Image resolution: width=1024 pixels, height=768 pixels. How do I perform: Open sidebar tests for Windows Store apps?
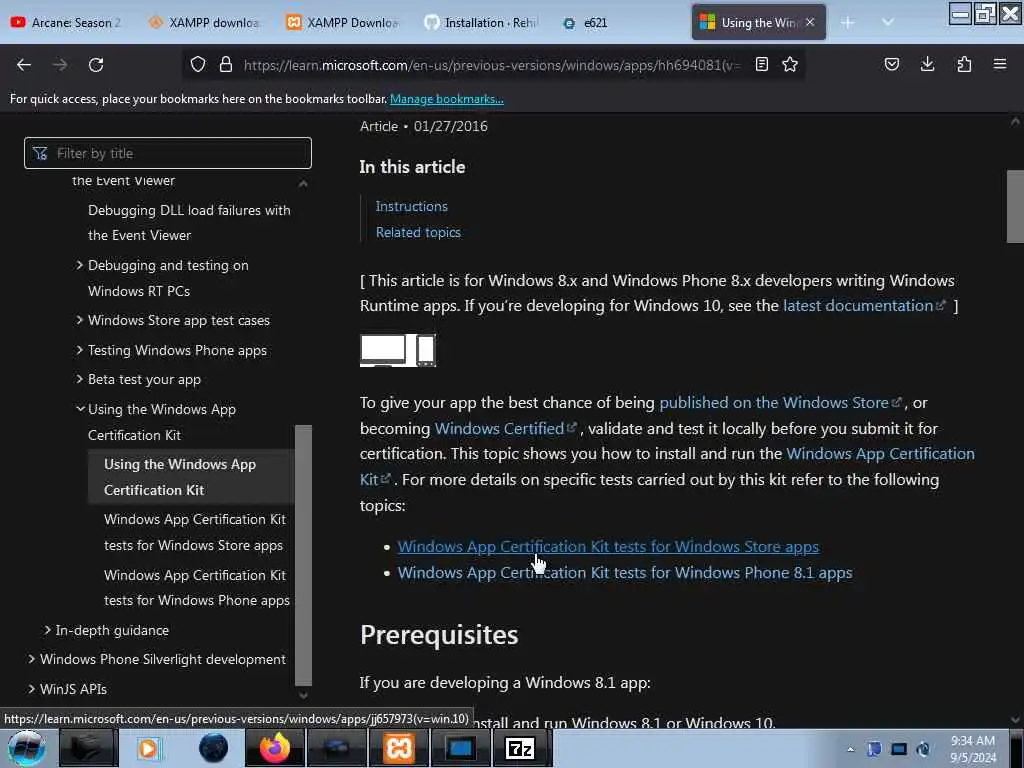coord(195,532)
